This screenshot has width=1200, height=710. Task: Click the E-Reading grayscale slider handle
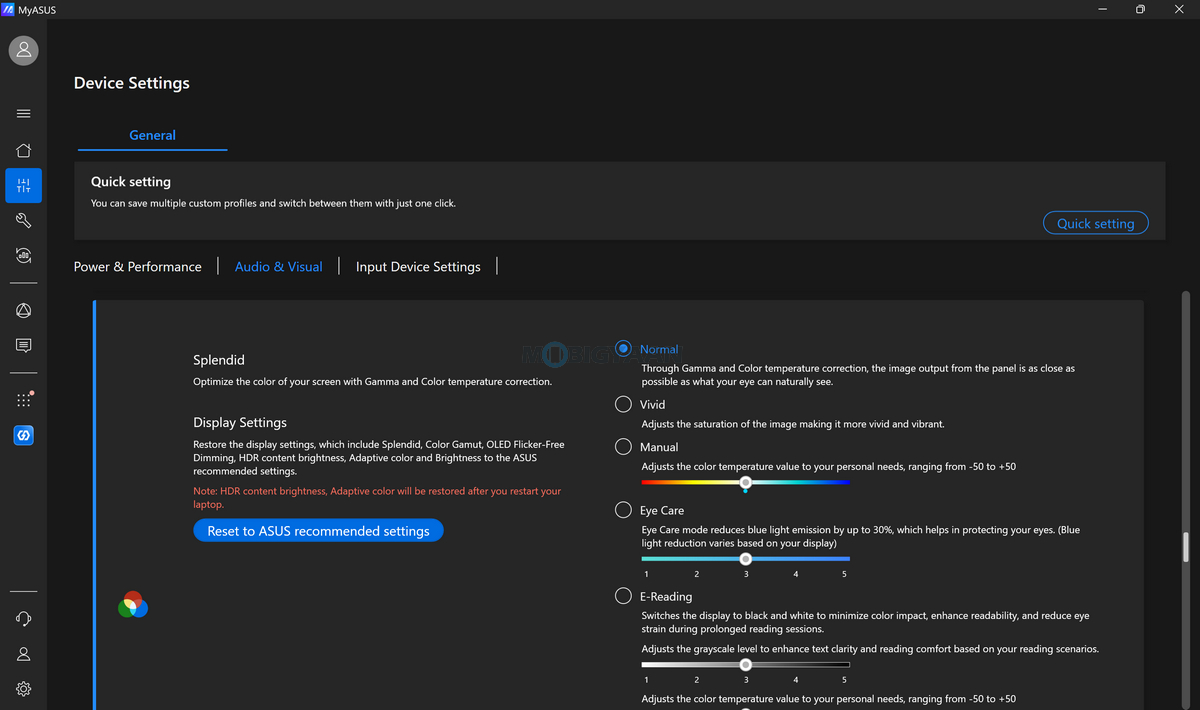(746, 664)
